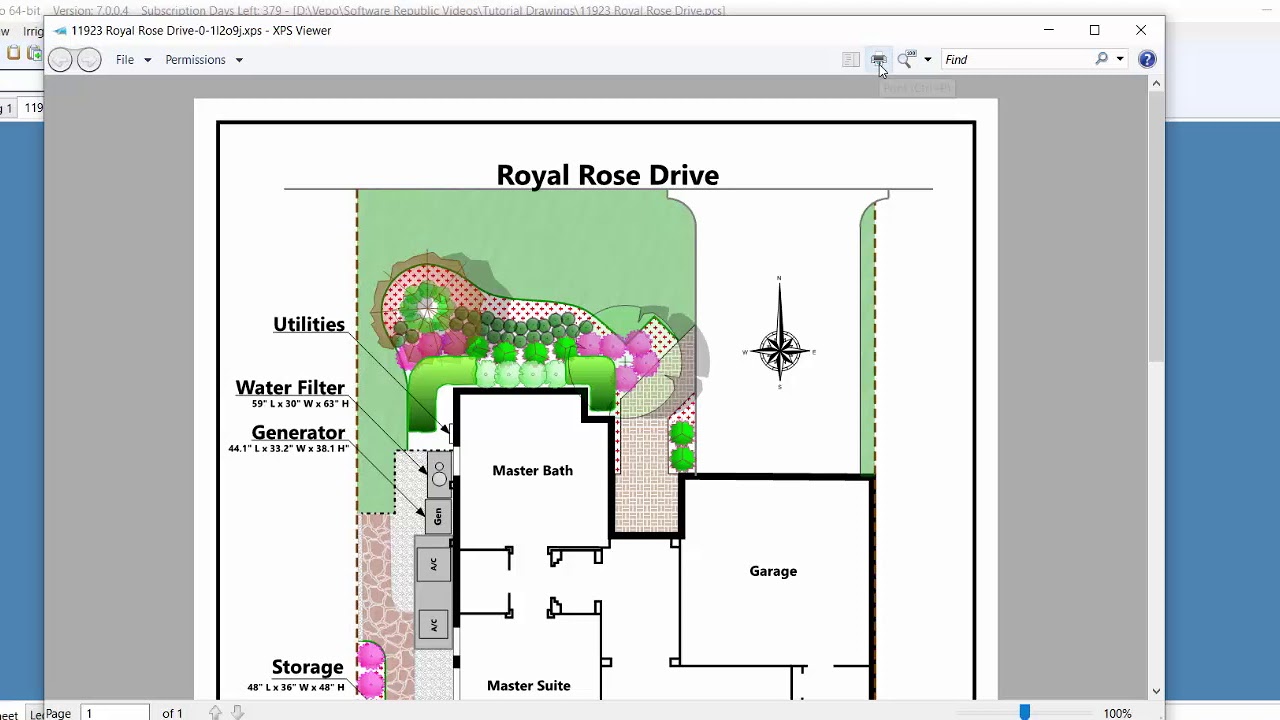Click the vertical scrollbar thumb
This screenshot has height=720, width=1280.
[x=1157, y=228]
